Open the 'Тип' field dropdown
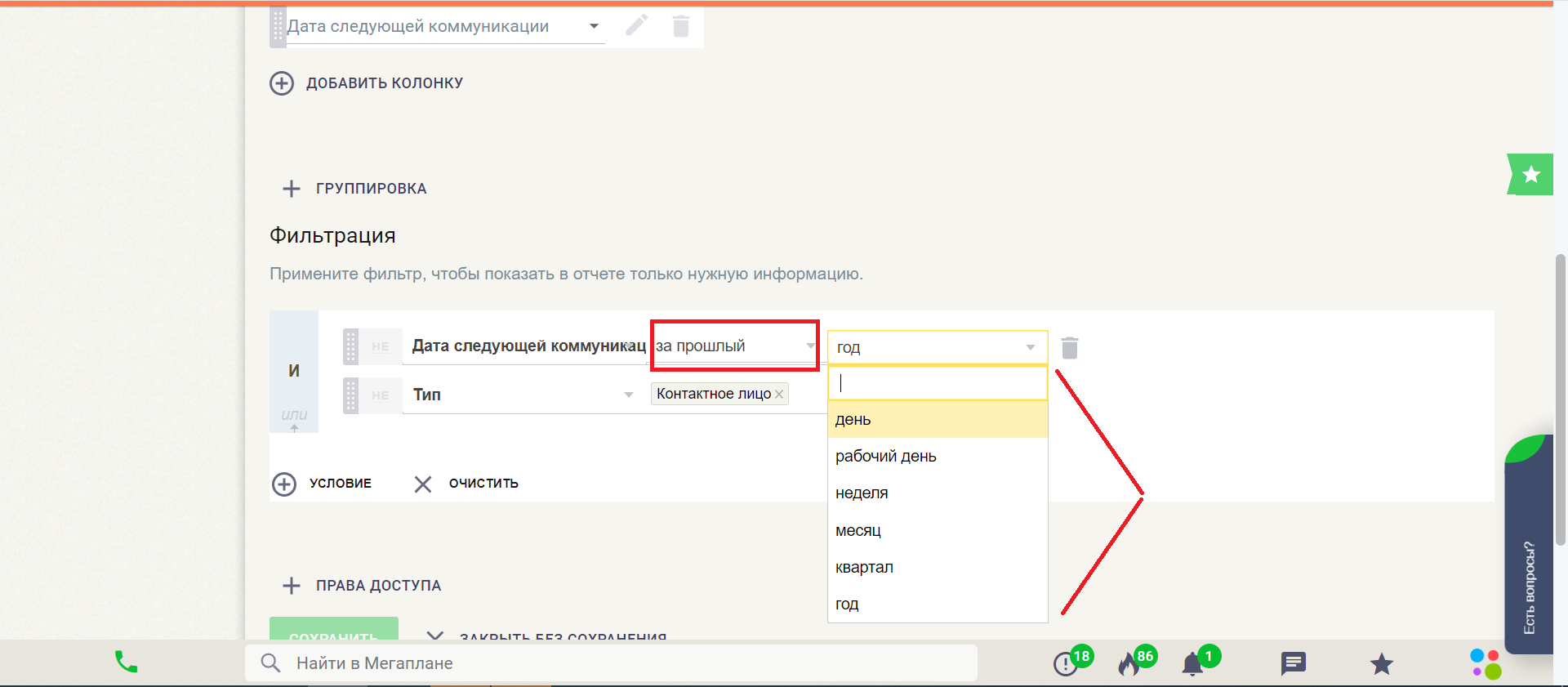 (523, 395)
